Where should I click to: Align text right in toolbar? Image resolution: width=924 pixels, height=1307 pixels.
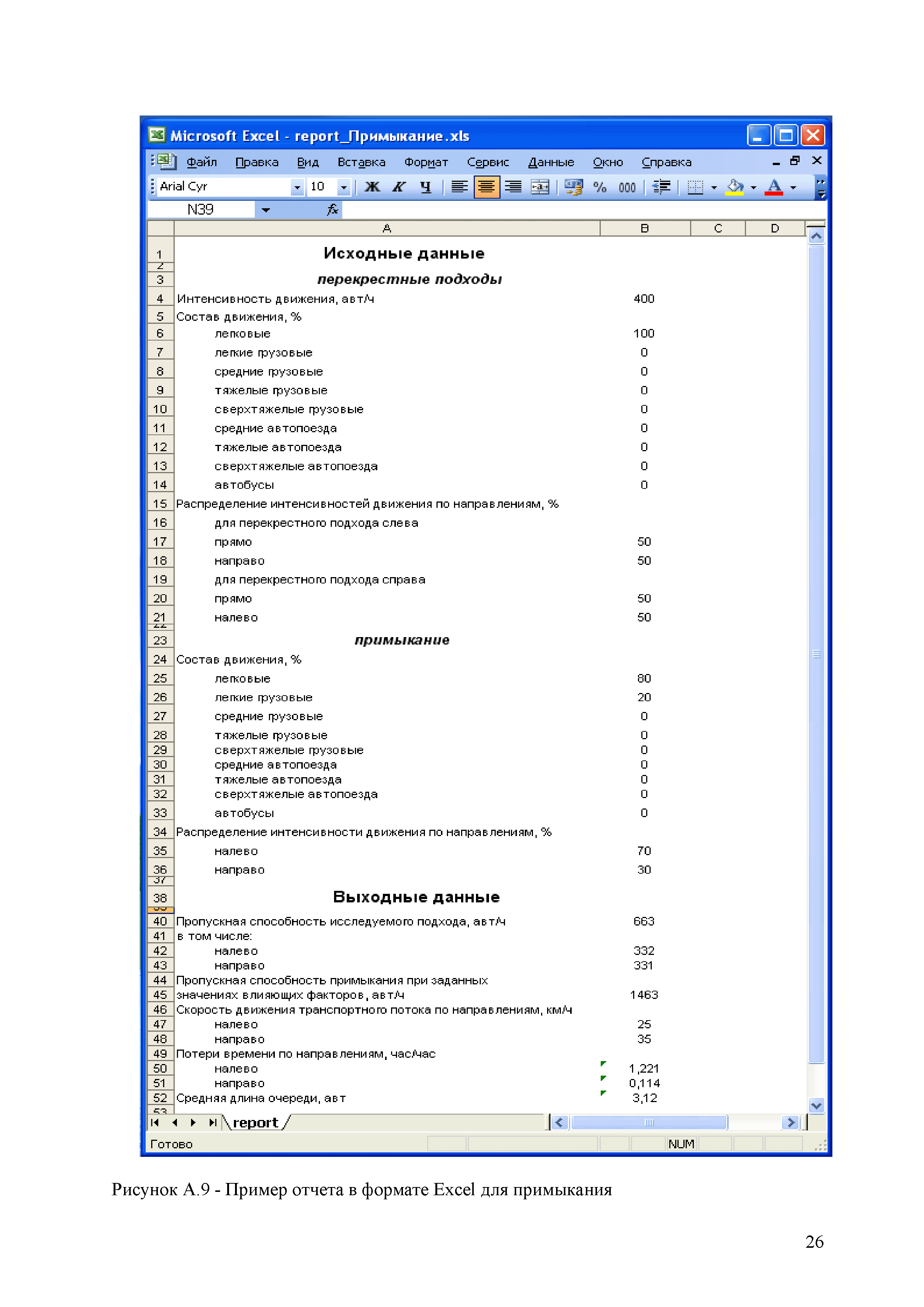(x=513, y=187)
